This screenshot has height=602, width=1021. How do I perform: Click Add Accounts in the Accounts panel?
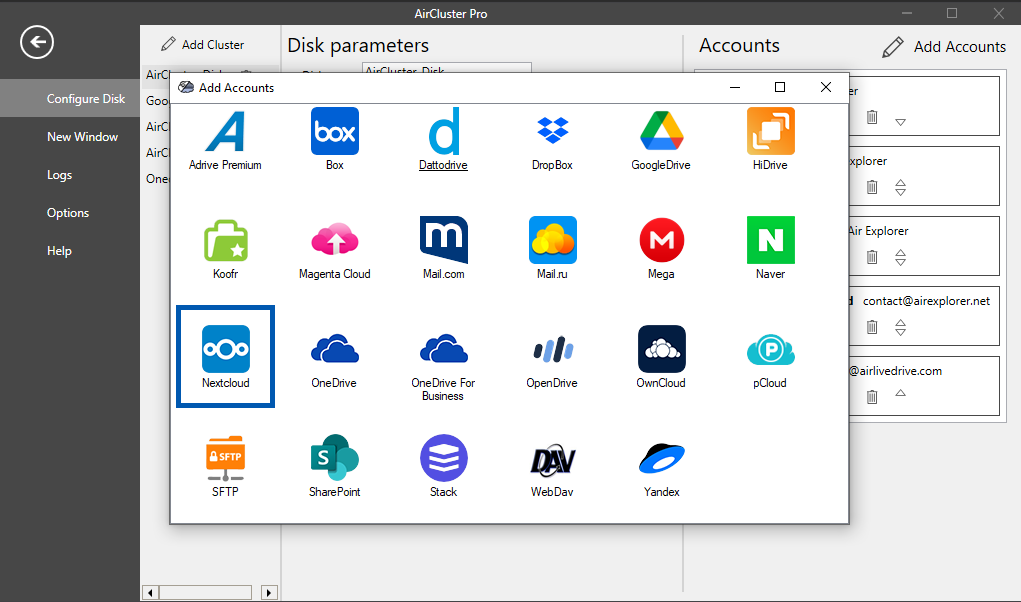coord(944,47)
